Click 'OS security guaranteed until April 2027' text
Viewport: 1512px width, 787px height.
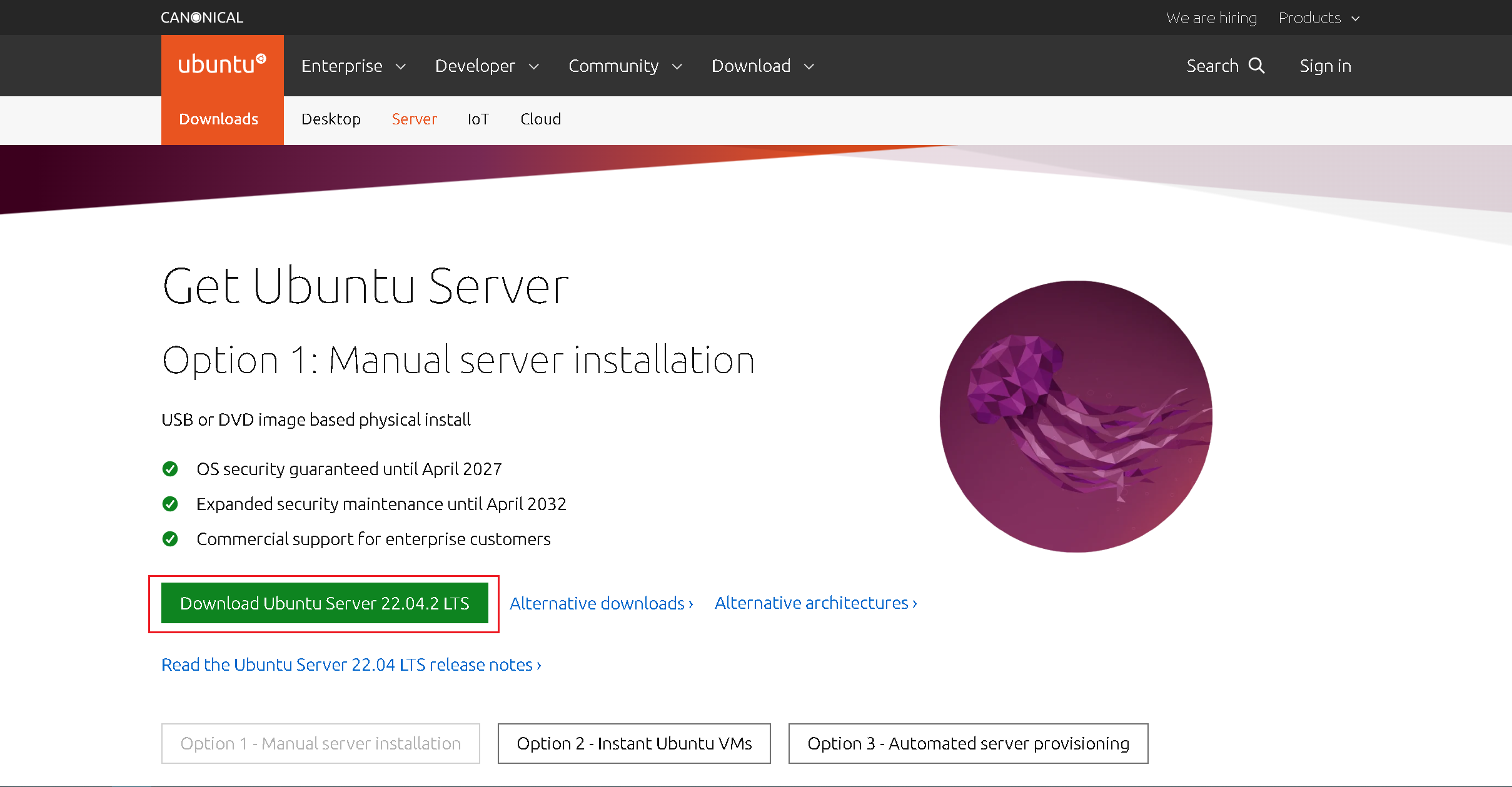pos(349,469)
